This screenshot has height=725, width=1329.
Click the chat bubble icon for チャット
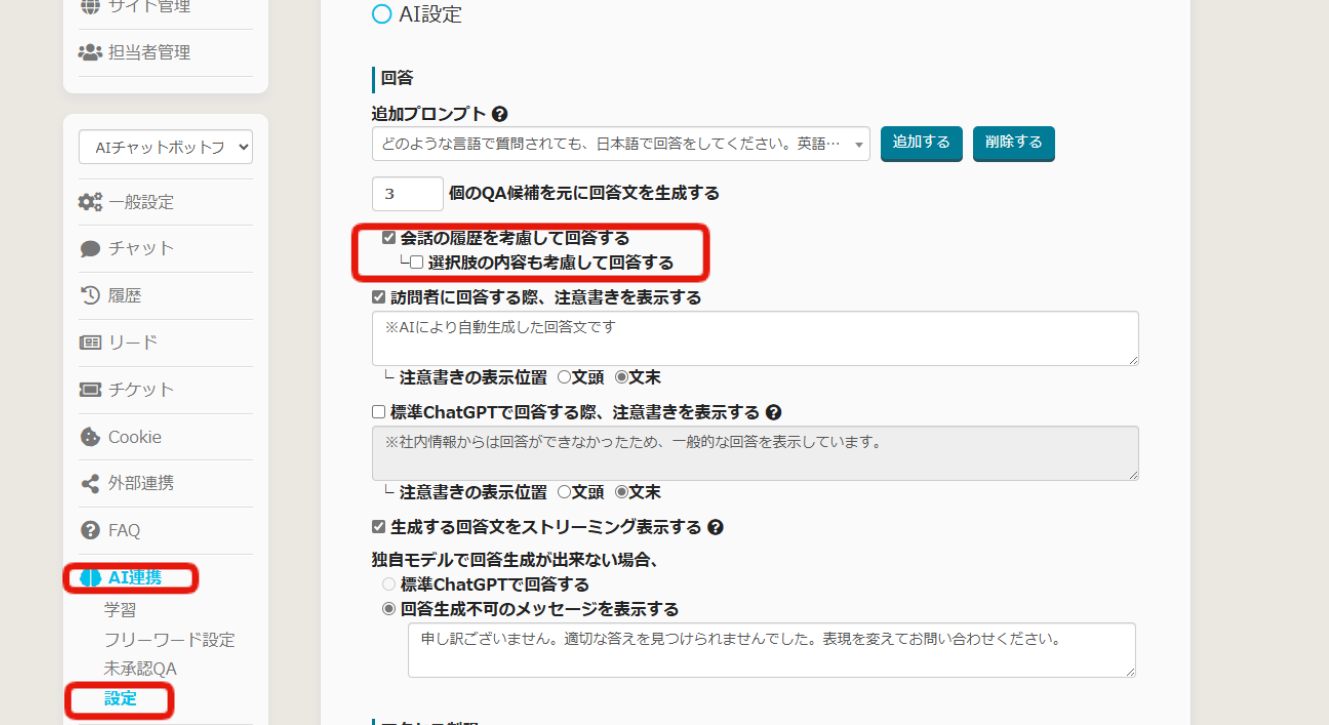coord(90,249)
